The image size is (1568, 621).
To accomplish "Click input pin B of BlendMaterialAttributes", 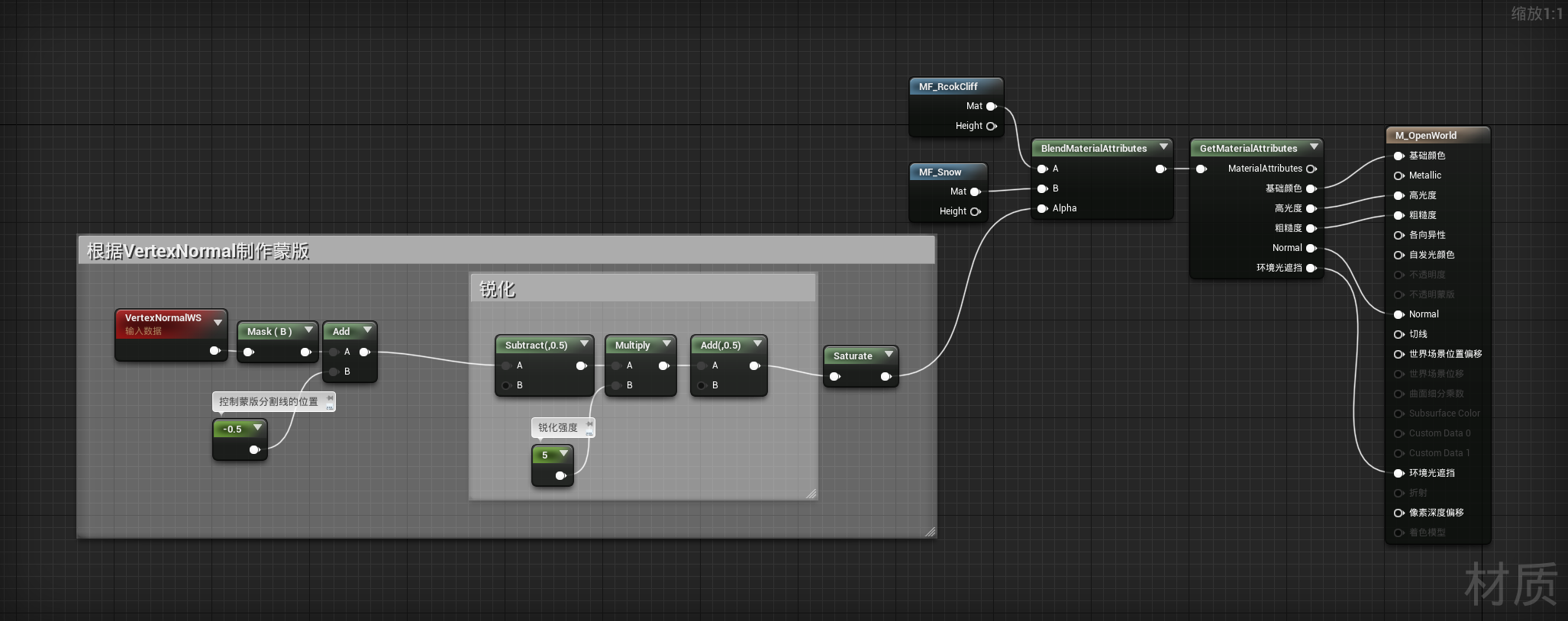I will click(x=1042, y=189).
